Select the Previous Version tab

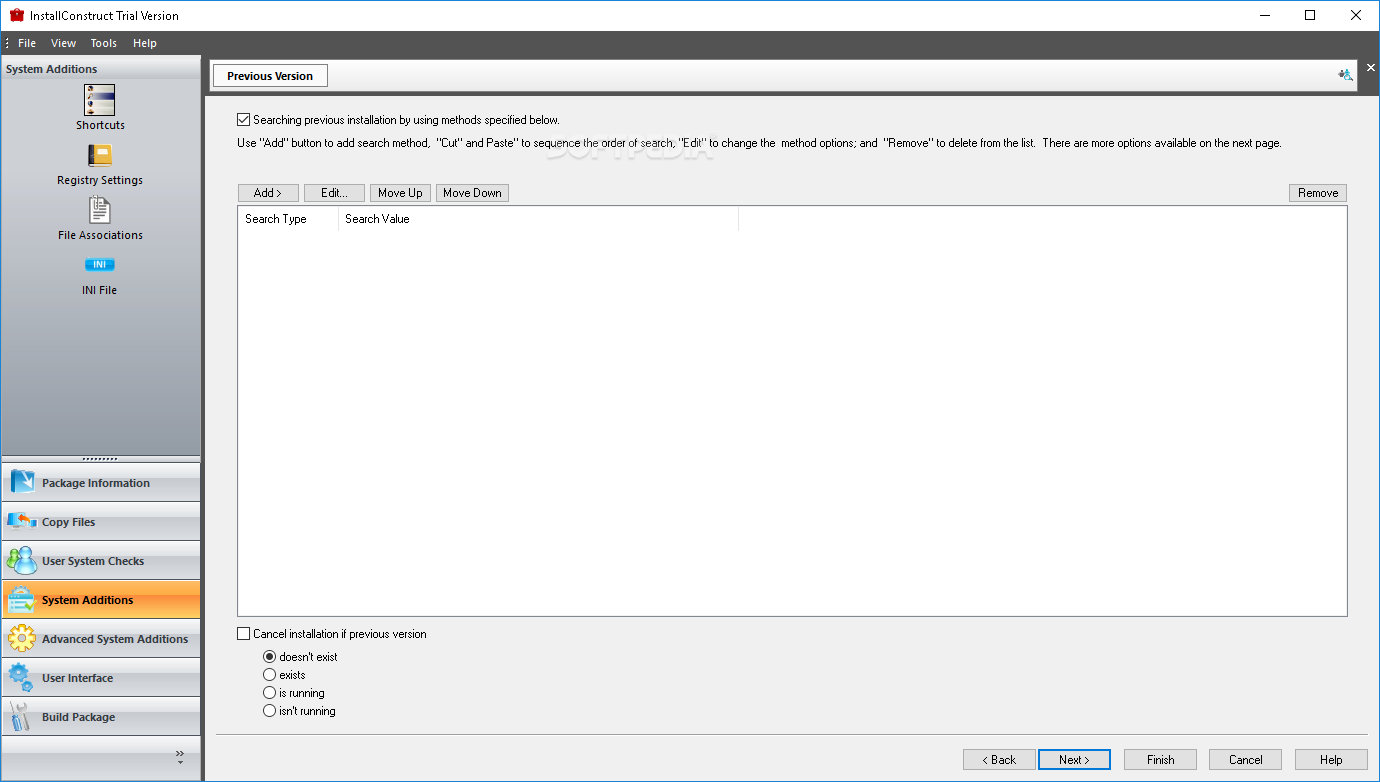point(270,76)
